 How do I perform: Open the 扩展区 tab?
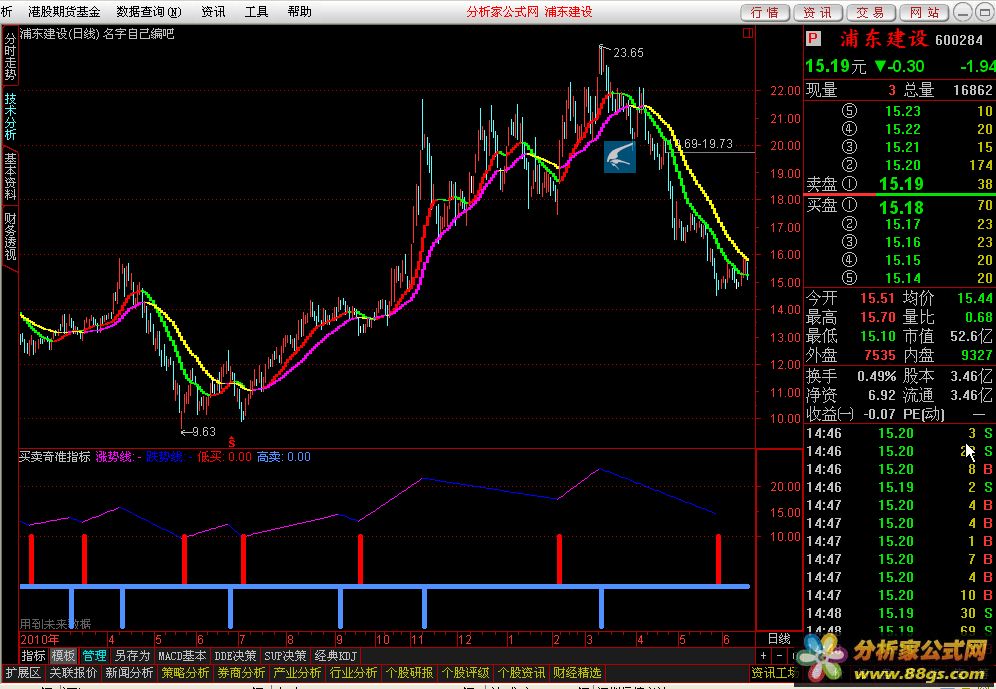[x=23, y=672]
